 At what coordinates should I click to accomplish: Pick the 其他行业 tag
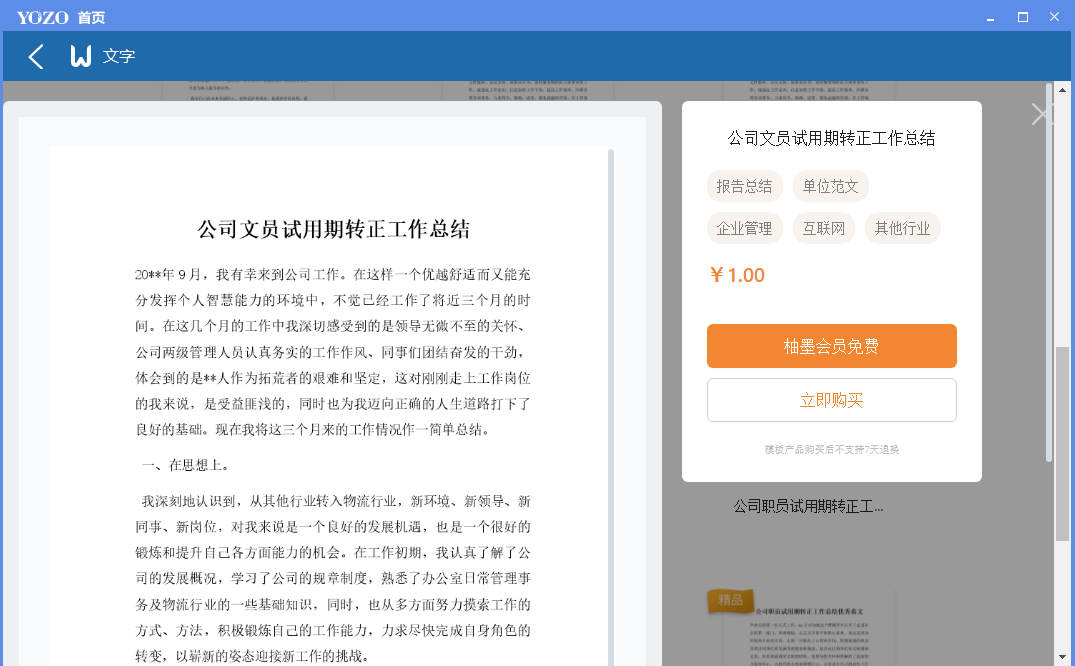(x=902, y=229)
